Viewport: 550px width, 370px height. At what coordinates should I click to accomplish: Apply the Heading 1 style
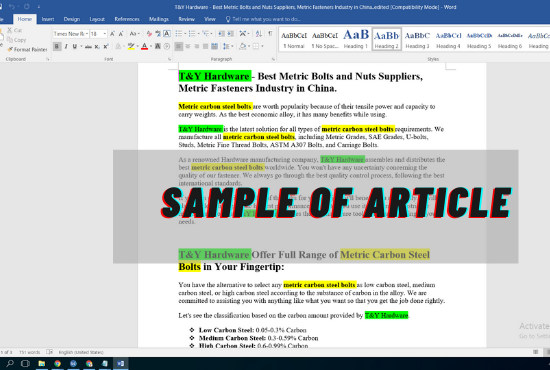click(356, 39)
